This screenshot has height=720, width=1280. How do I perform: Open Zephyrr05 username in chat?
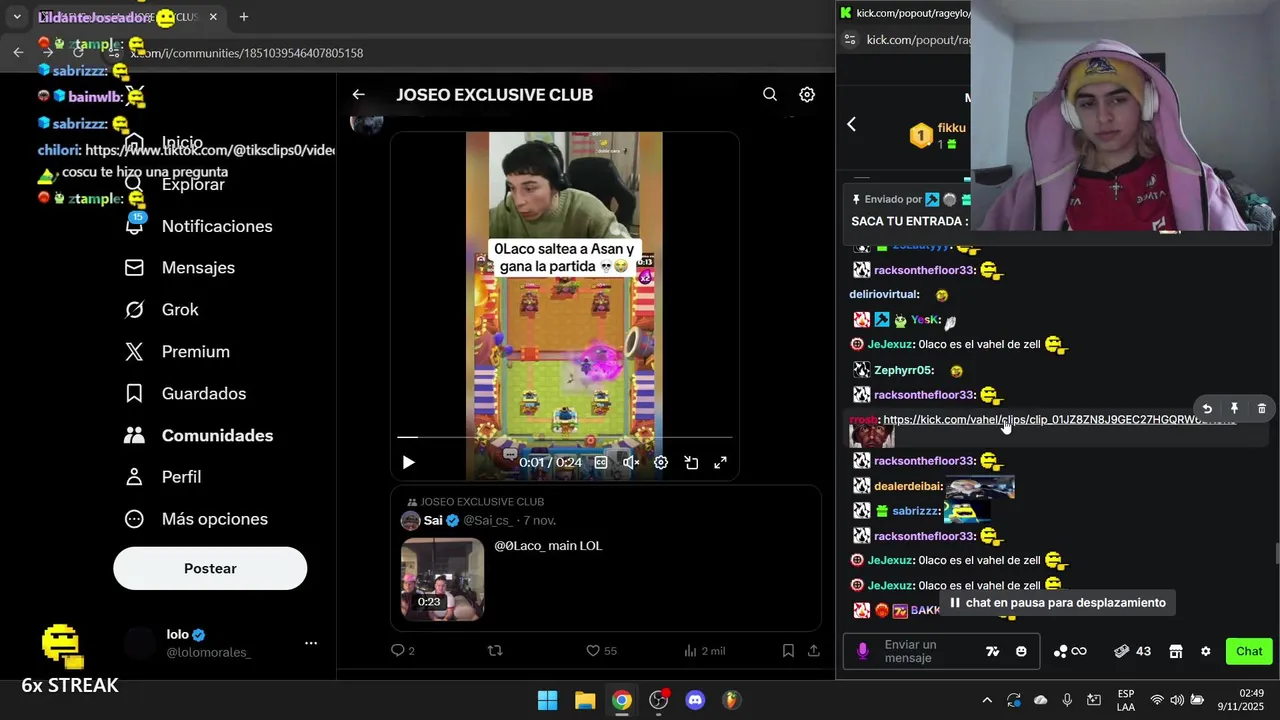[x=904, y=370]
